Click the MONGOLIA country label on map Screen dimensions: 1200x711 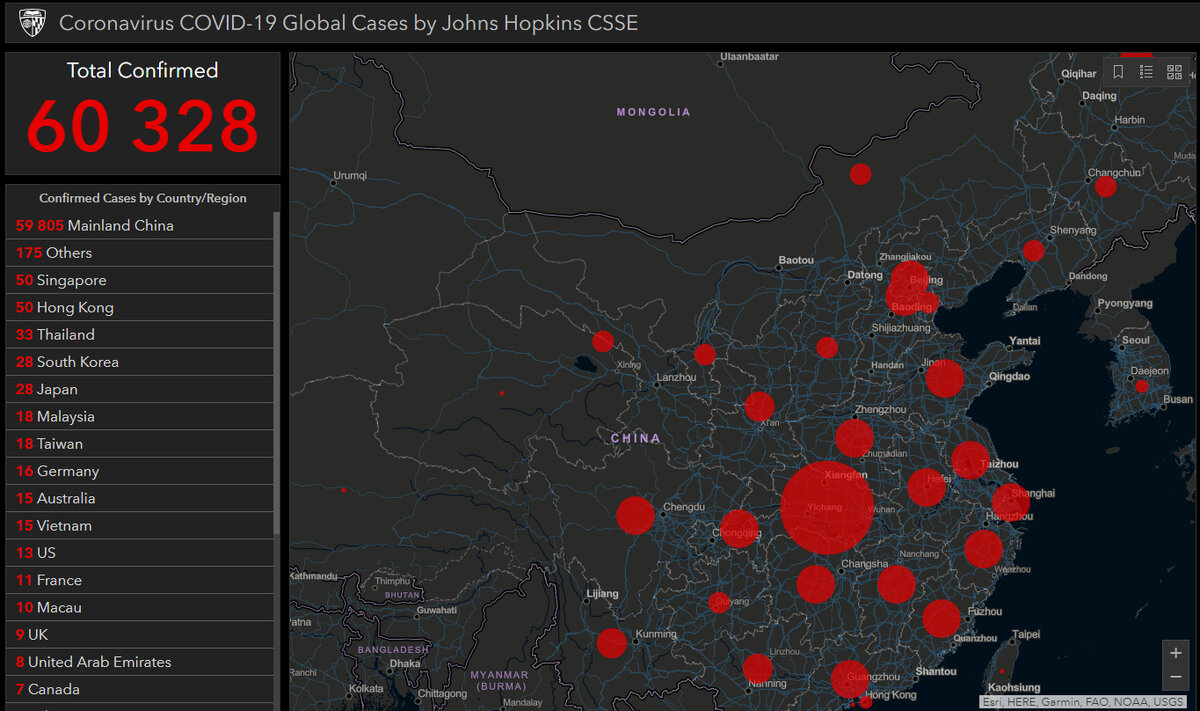[x=653, y=112]
